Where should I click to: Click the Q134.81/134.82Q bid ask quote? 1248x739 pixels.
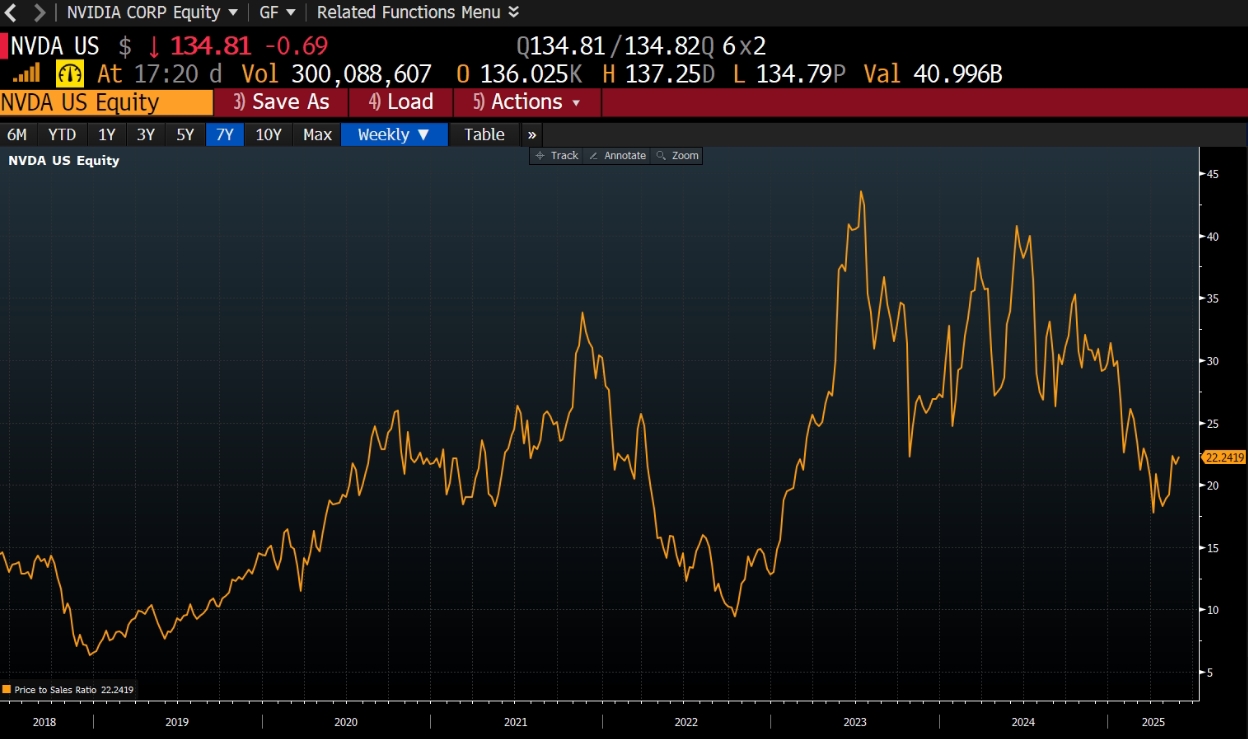[615, 46]
